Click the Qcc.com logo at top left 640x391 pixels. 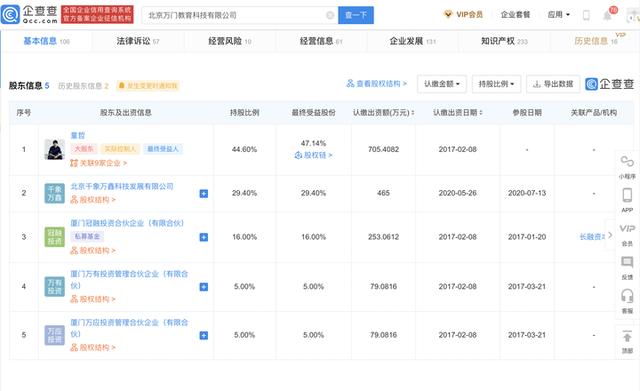29,15
